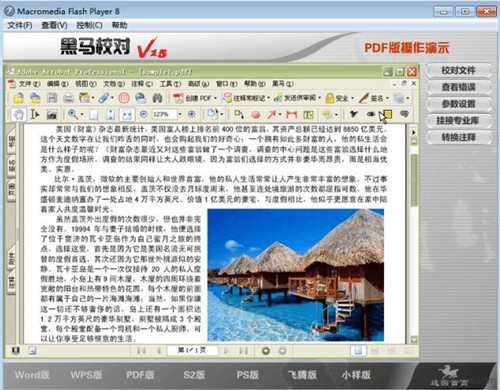500x390 pixels.
Task: Select the Hand tool
Action: (18, 115)
